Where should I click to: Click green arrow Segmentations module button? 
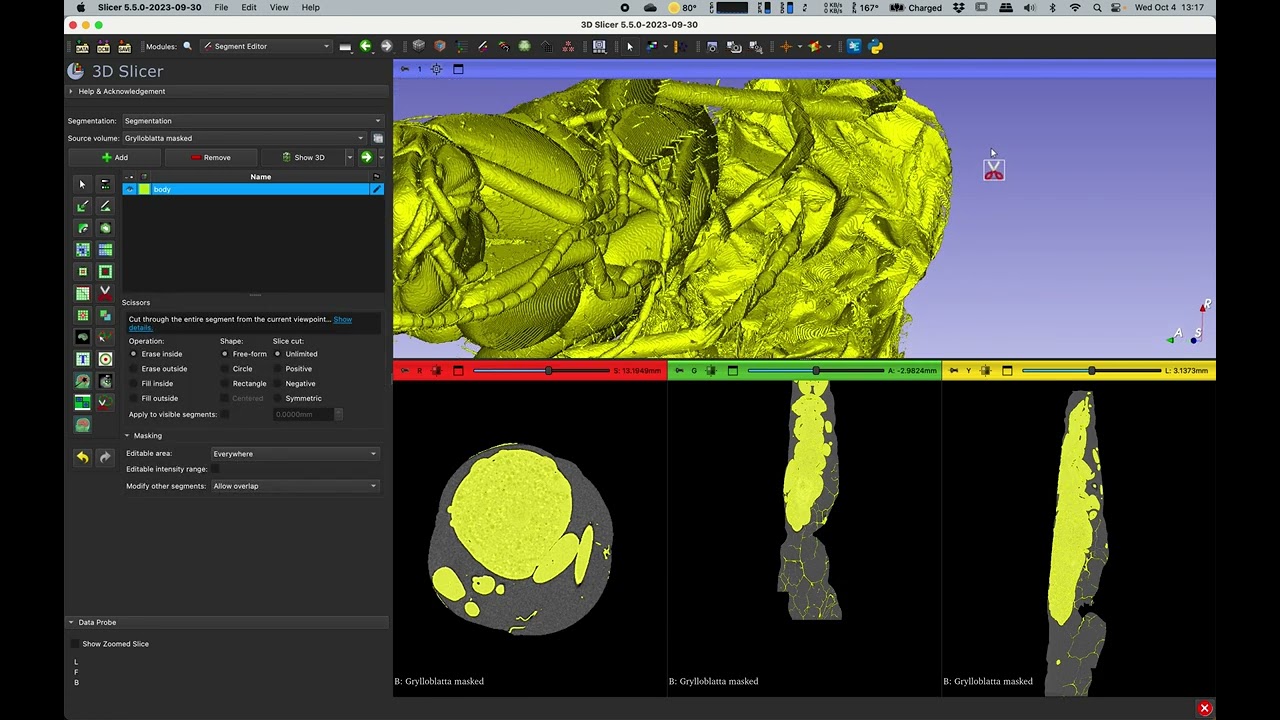coord(366,157)
